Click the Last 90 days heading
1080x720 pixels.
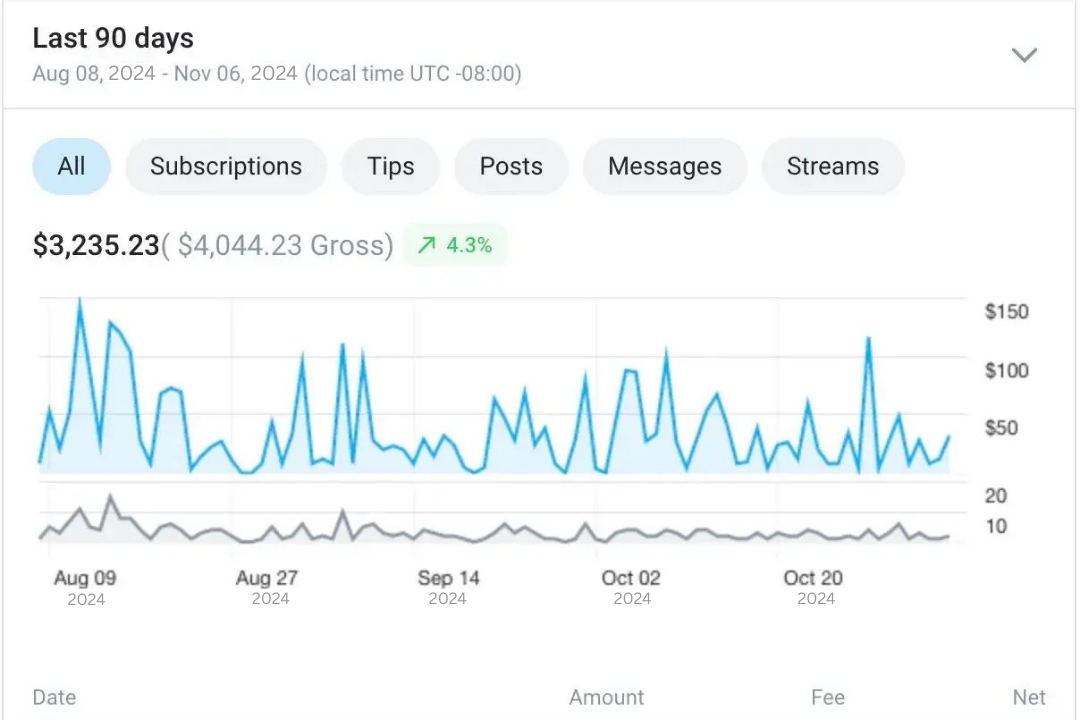[x=113, y=39]
